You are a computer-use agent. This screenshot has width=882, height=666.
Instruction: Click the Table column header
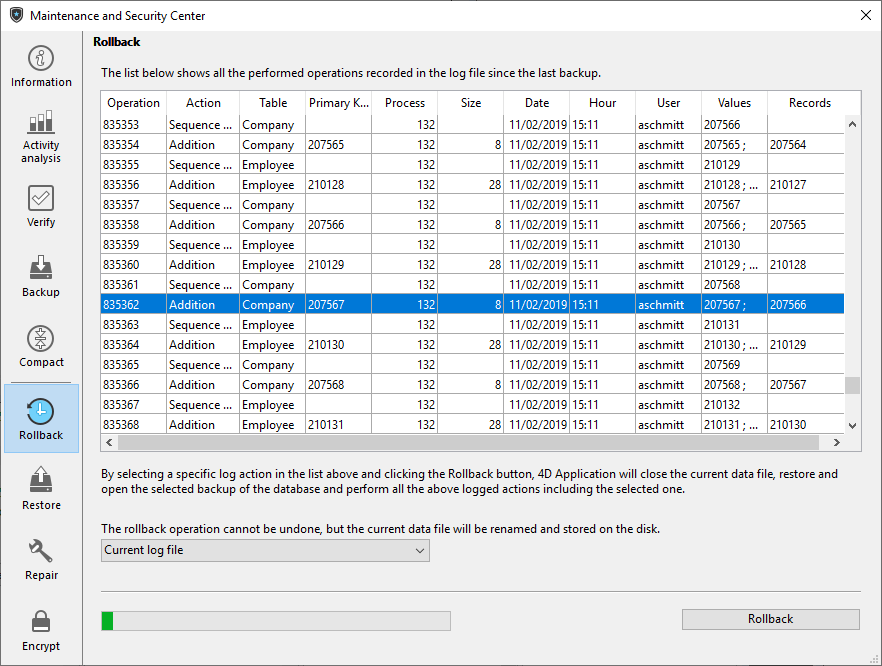272,103
